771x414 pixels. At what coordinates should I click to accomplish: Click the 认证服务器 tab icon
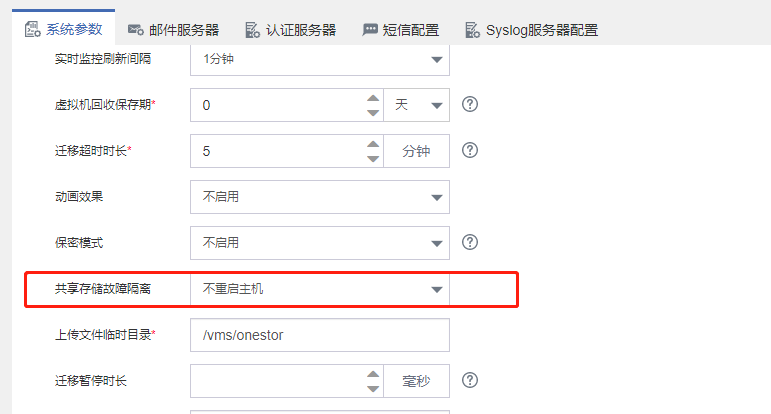pyautogui.click(x=252, y=30)
